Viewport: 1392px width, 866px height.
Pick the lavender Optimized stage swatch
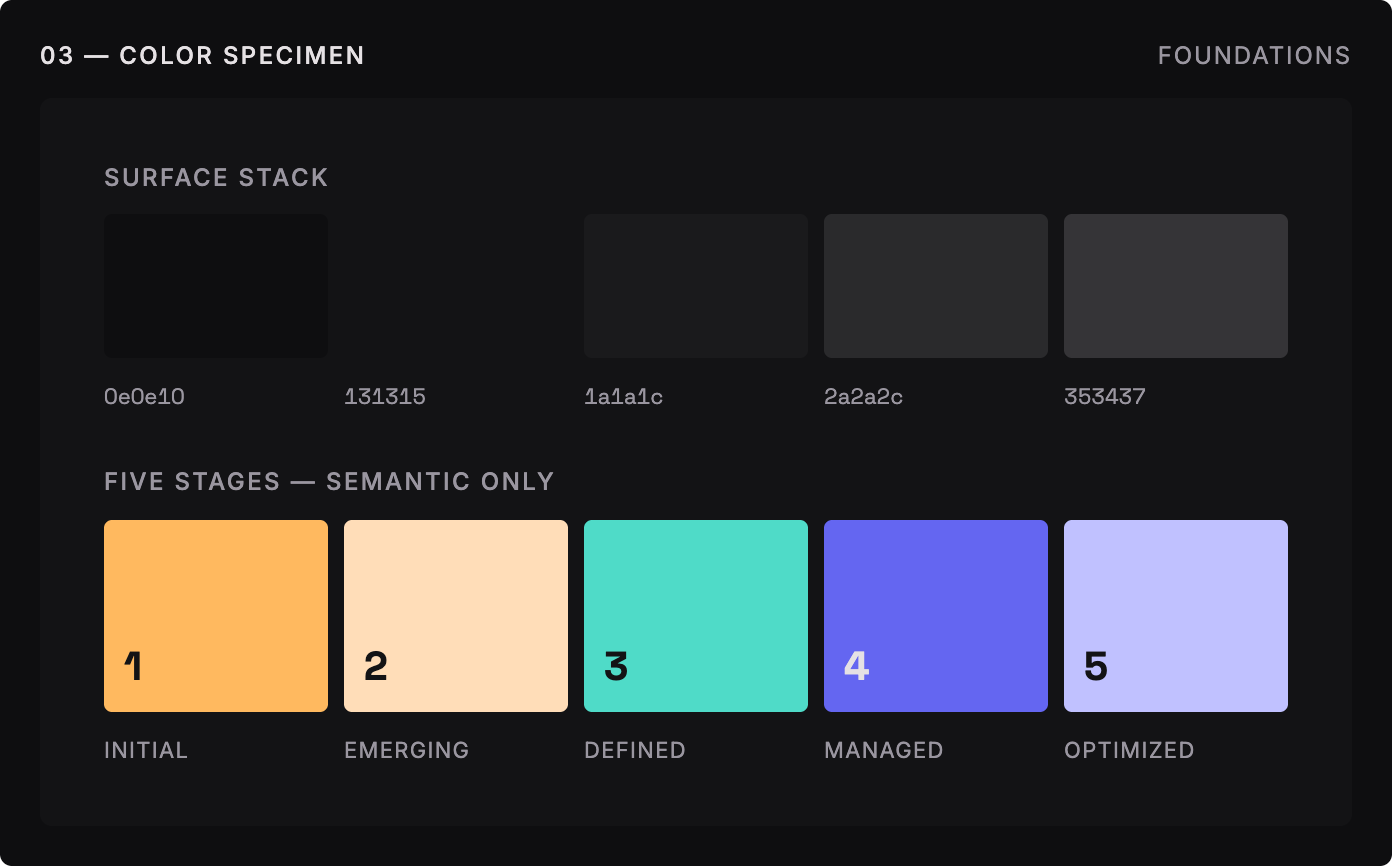click(1176, 616)
